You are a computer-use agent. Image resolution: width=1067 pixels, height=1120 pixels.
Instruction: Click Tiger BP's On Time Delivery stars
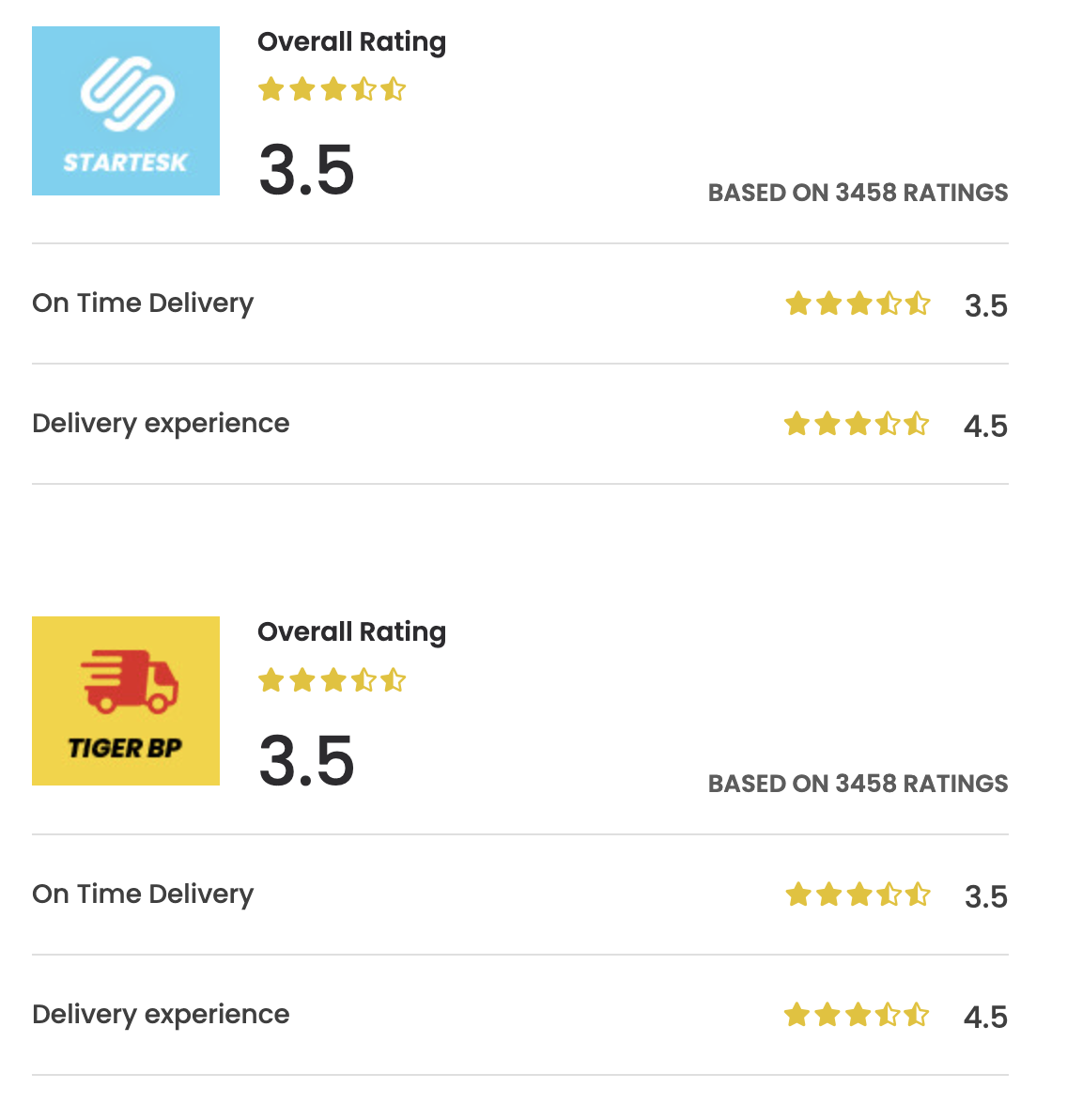(x=858, y=895)
